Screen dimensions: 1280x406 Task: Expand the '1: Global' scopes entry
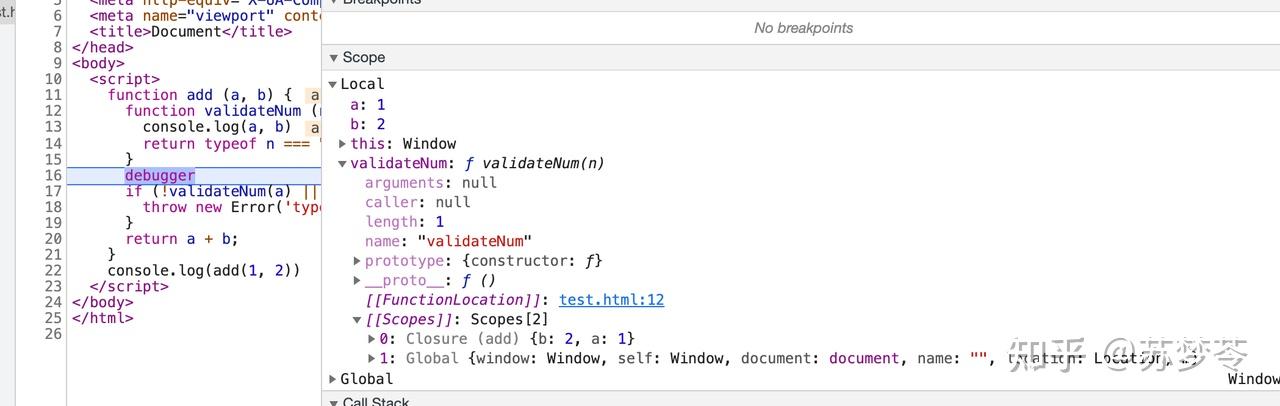point(372,358)
